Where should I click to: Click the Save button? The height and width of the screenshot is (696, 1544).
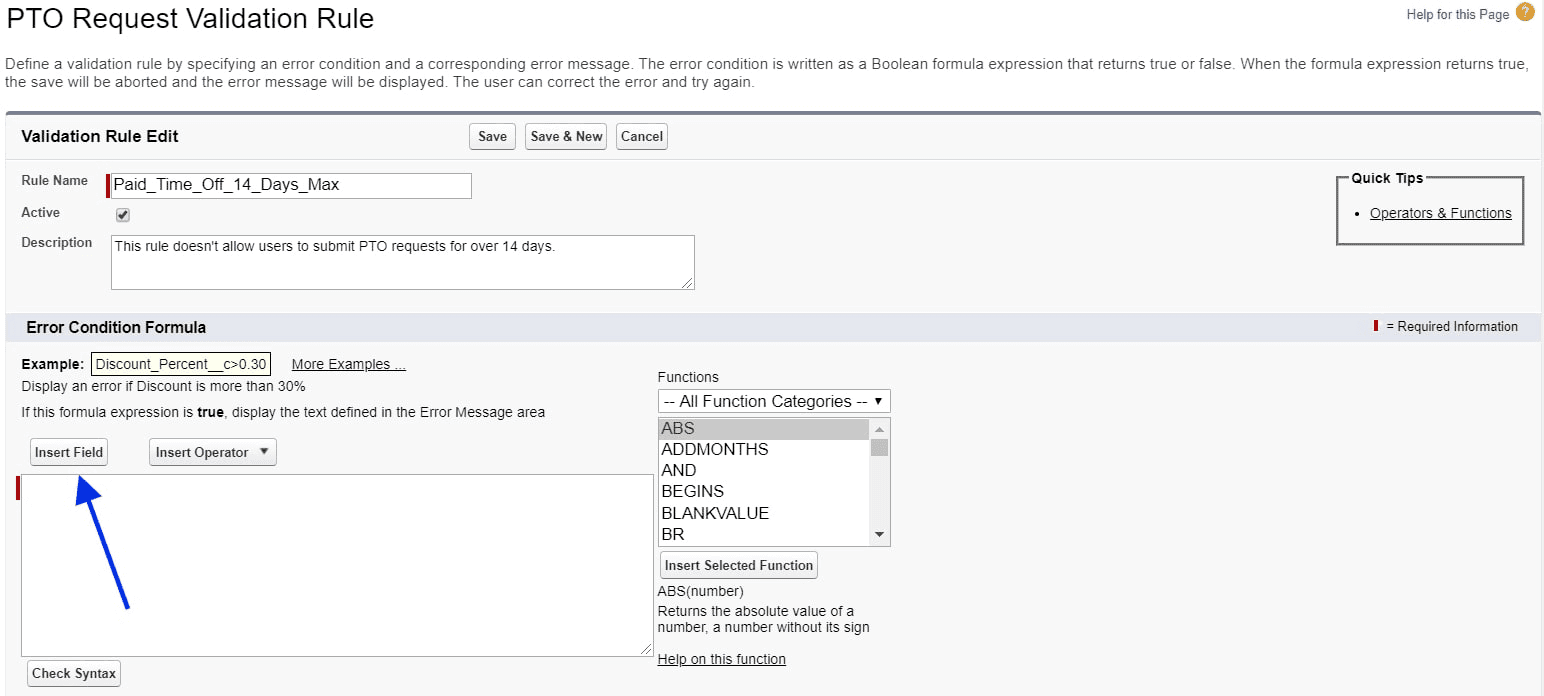(492, 136)
